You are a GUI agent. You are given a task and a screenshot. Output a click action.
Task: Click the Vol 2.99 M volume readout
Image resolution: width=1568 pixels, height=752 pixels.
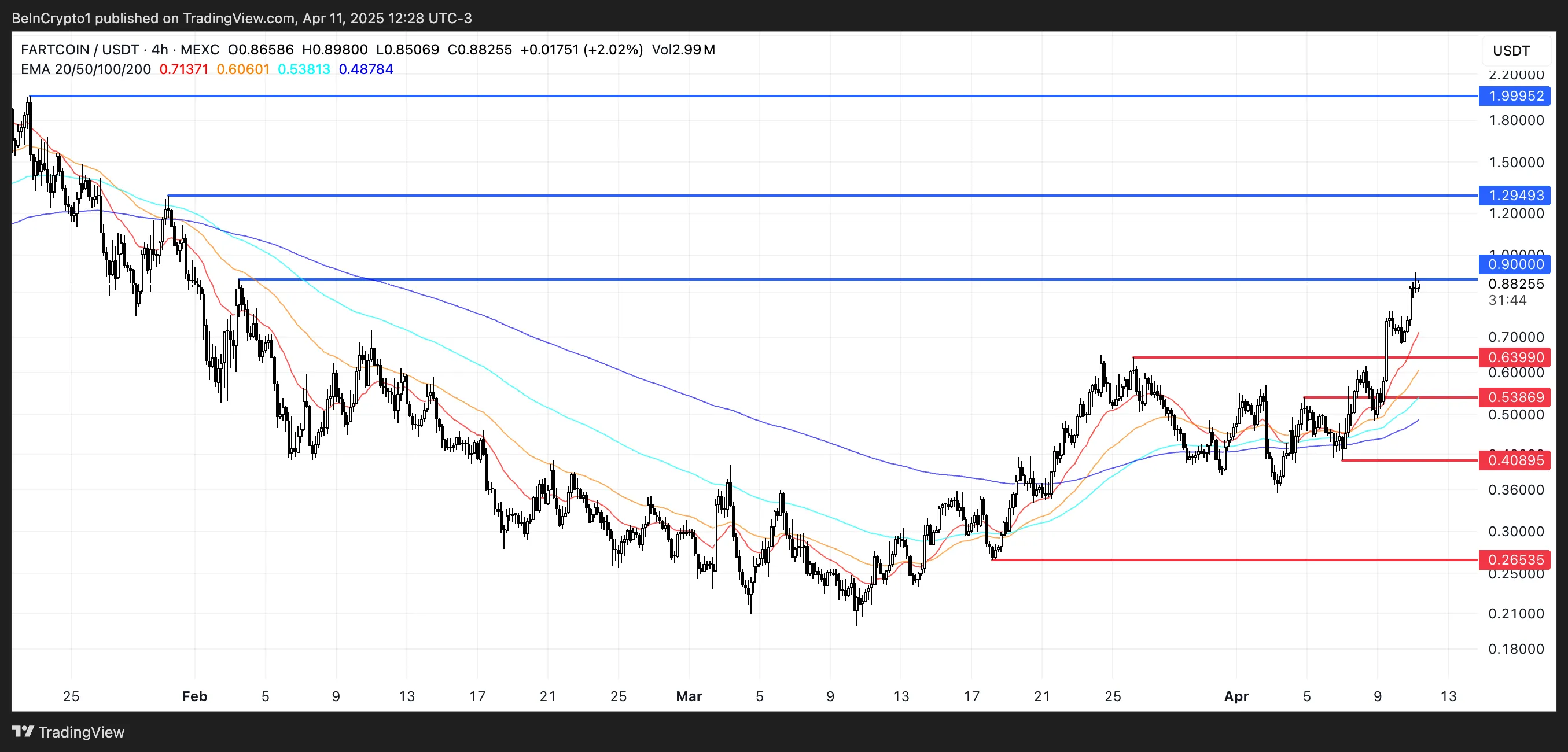[x=683, y=49]
